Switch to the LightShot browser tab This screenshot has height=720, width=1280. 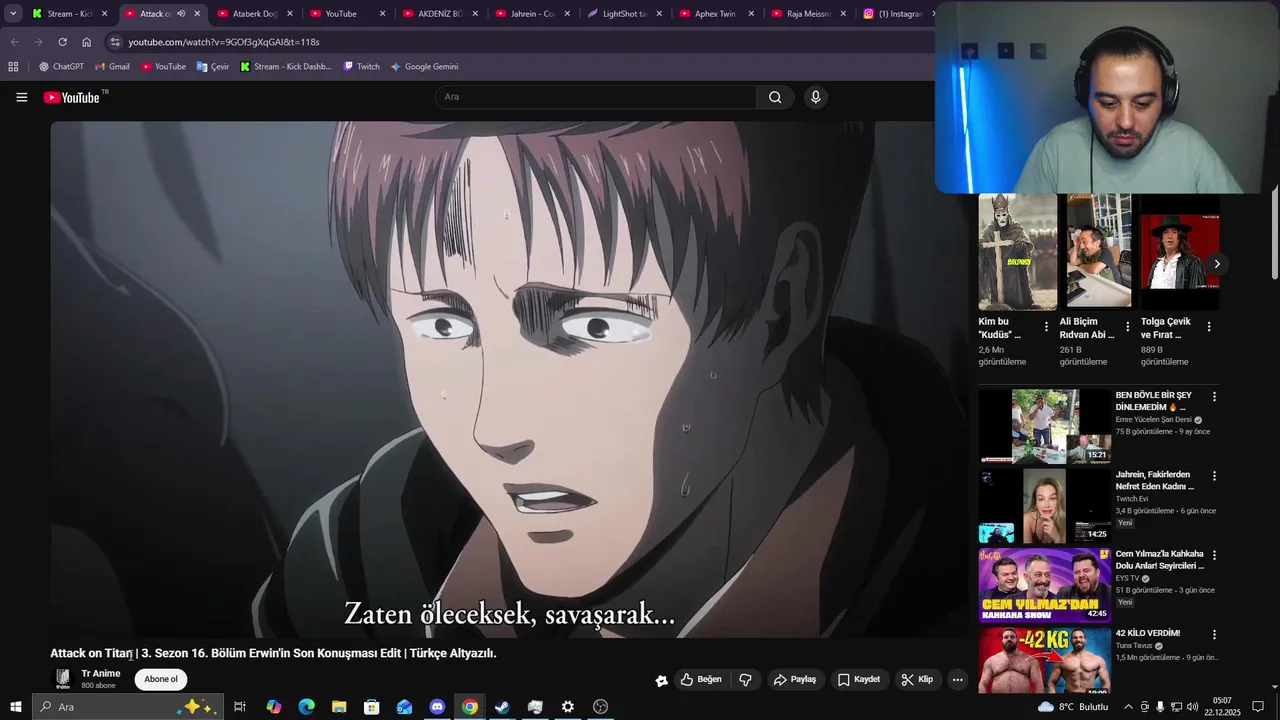pyautogui.click(x=624, y=14)
